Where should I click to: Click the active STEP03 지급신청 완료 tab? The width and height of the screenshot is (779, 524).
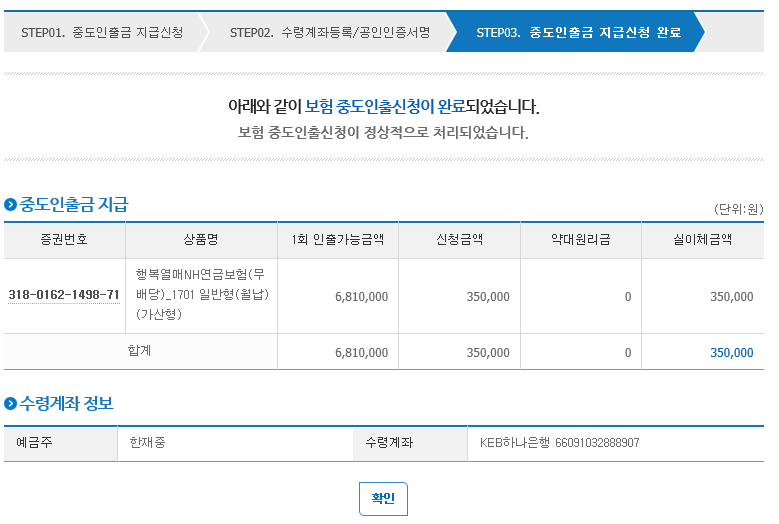(x=578, y=32)
